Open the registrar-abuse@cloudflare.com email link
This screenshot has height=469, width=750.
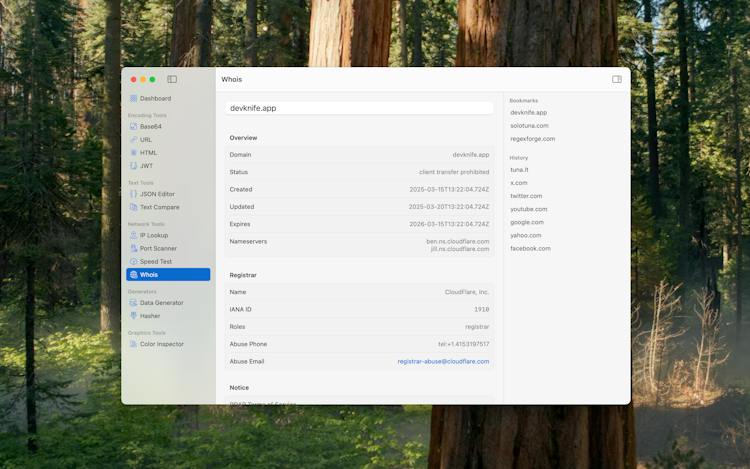(x=443, y=361)
